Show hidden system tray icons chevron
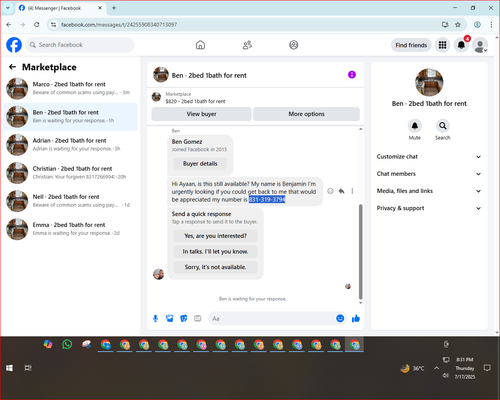The image size is (500, 400). coord(436,368)
